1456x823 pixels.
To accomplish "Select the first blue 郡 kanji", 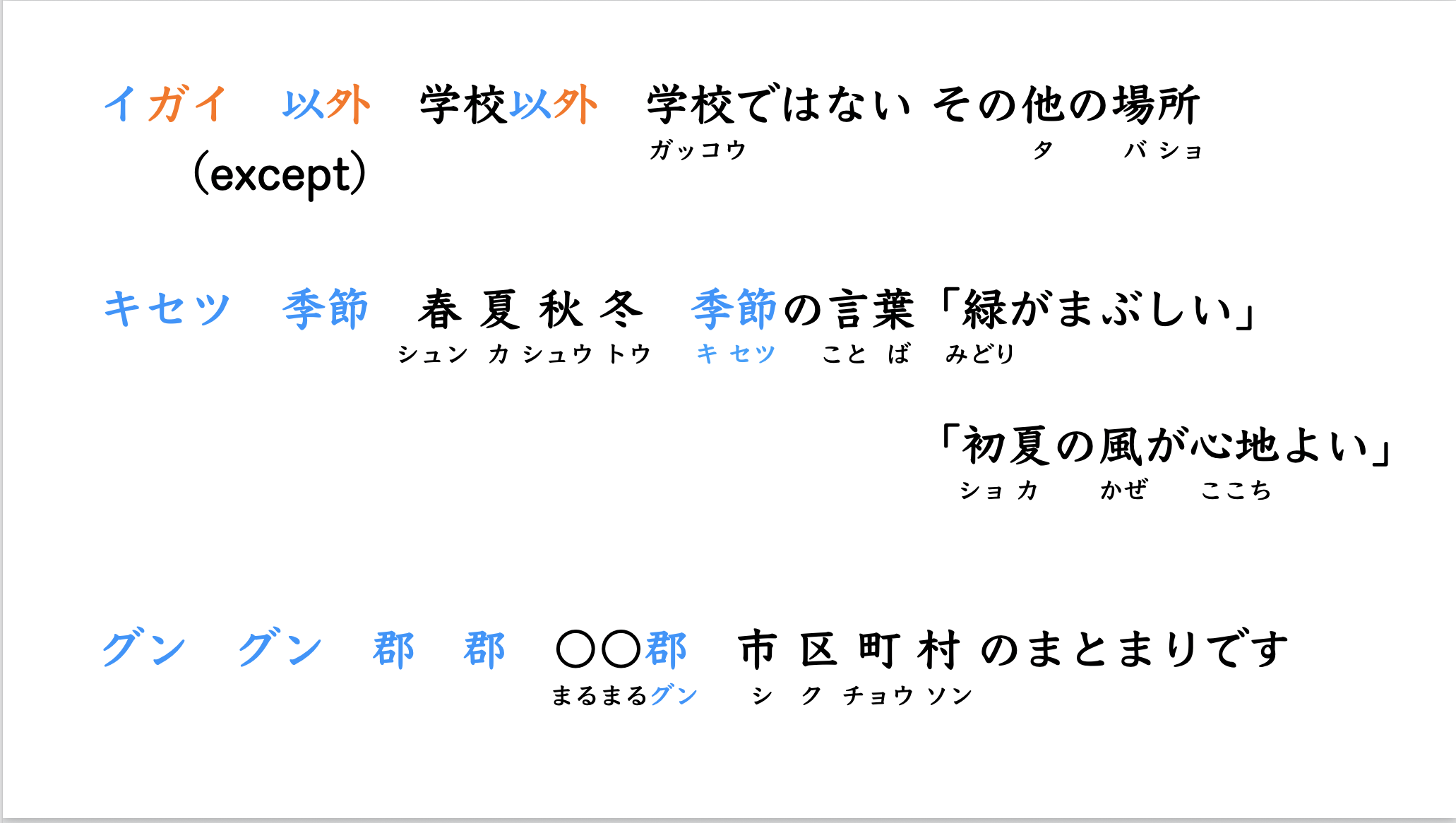I will [393, 649].
